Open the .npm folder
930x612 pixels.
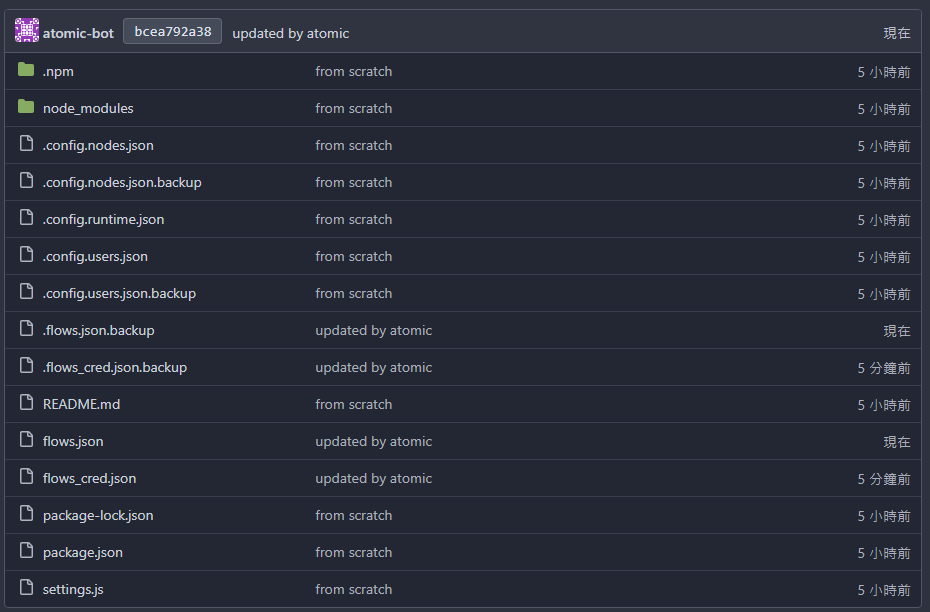click(x=58, y=72)
